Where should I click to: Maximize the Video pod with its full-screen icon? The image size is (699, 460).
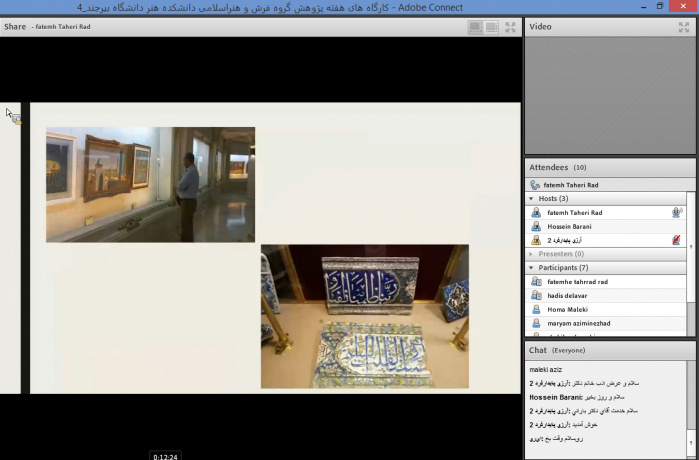click(684, 27)
